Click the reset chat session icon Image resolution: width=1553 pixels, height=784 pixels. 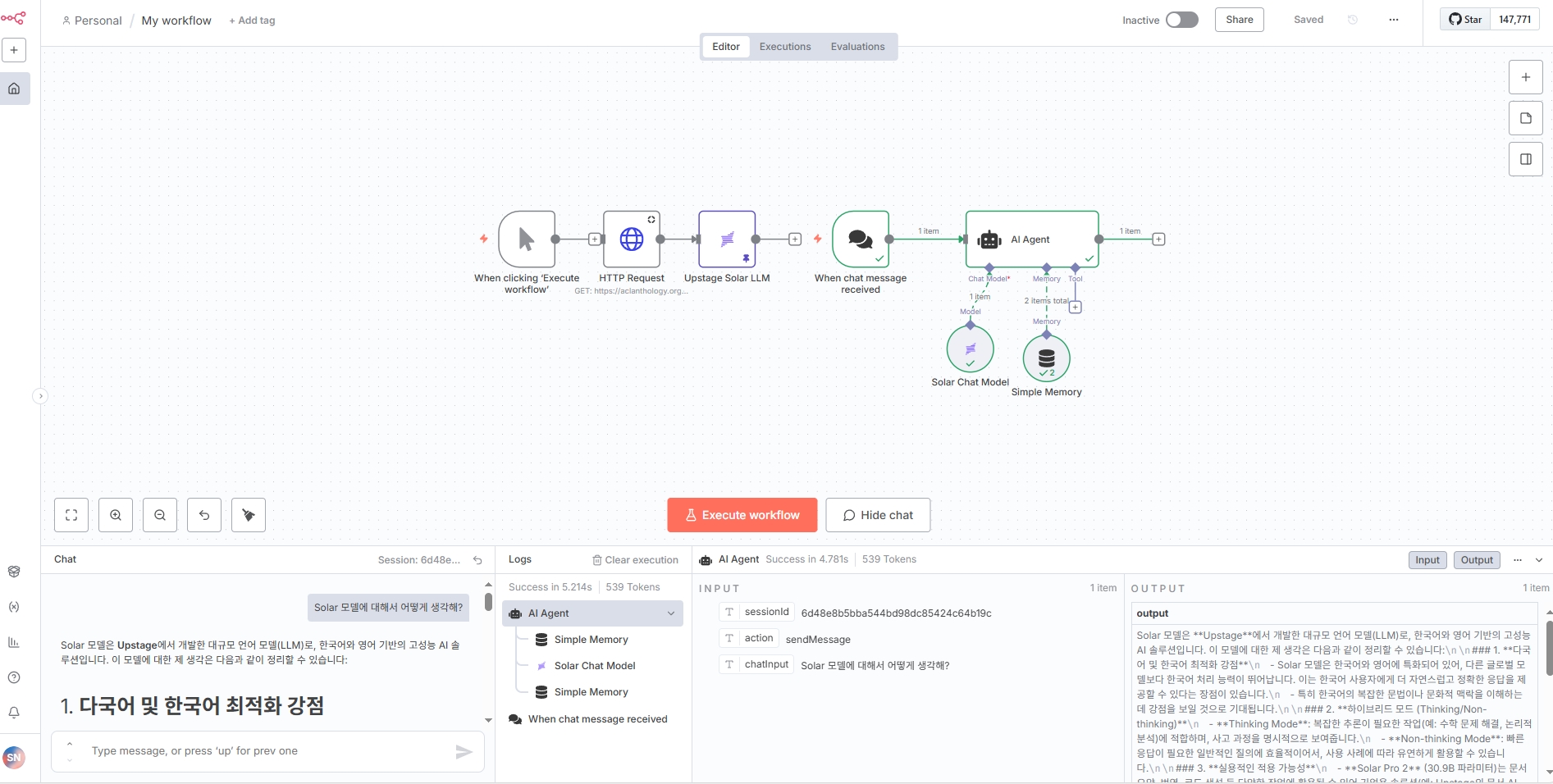477,560
